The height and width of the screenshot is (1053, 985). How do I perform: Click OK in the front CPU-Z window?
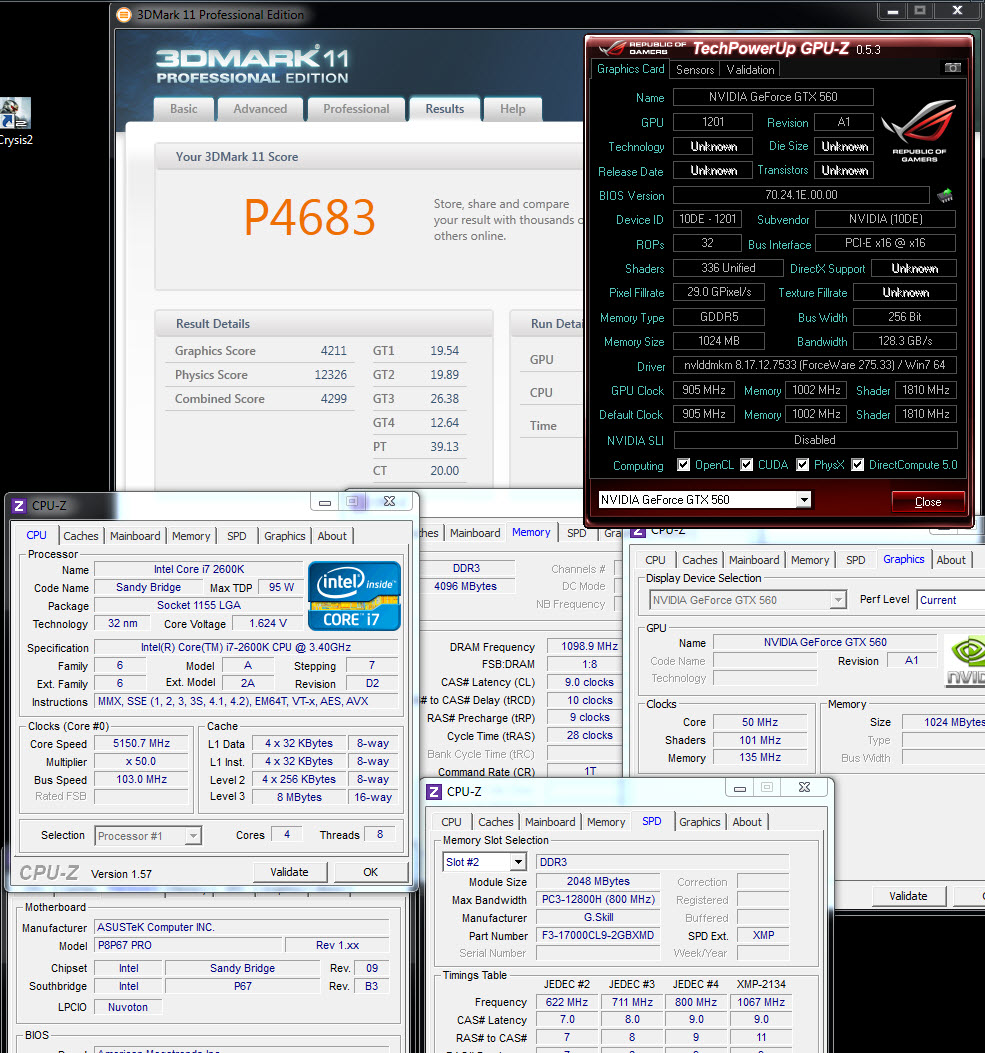371,872
